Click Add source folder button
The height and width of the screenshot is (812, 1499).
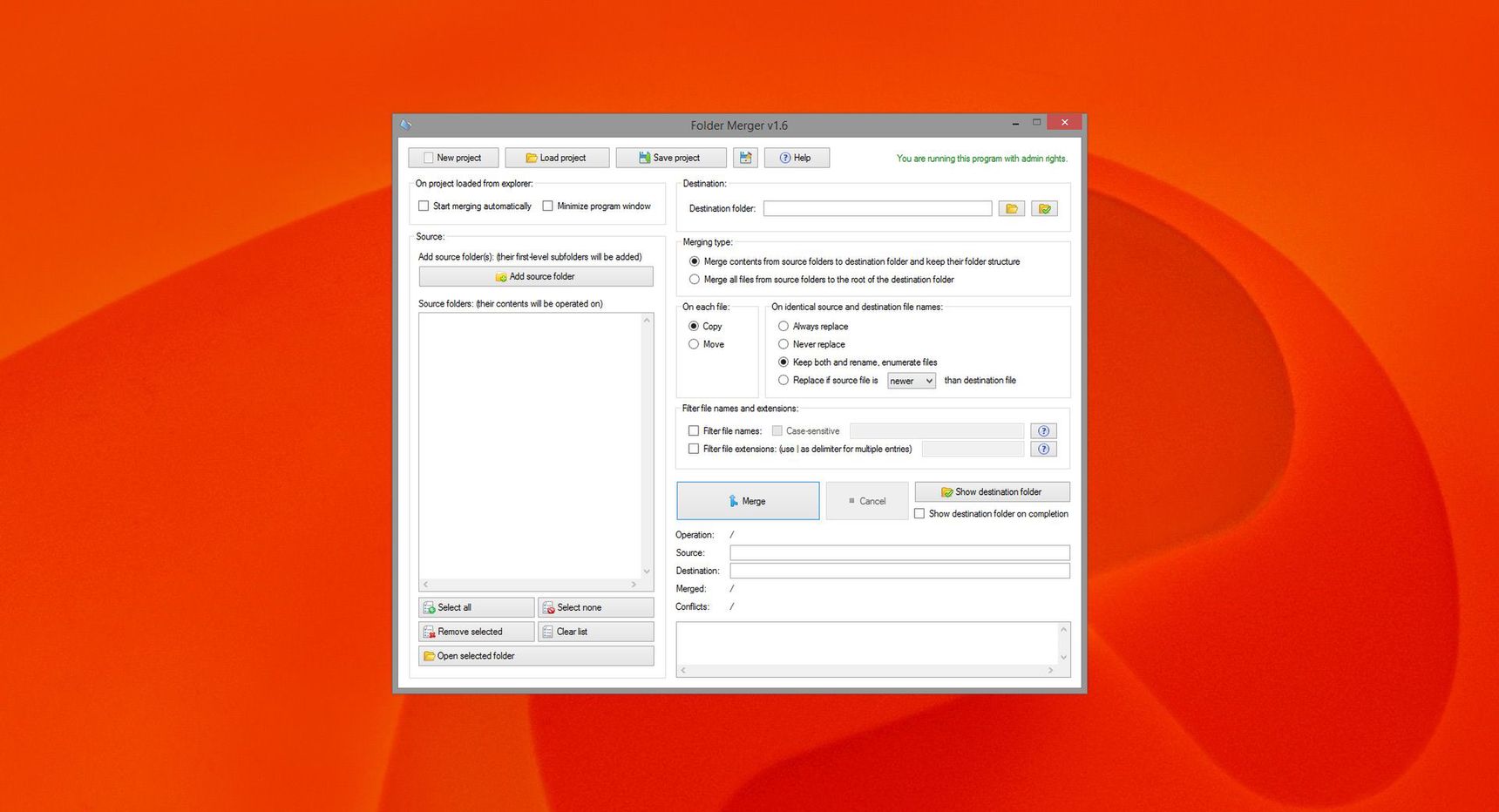click(536, 276)
